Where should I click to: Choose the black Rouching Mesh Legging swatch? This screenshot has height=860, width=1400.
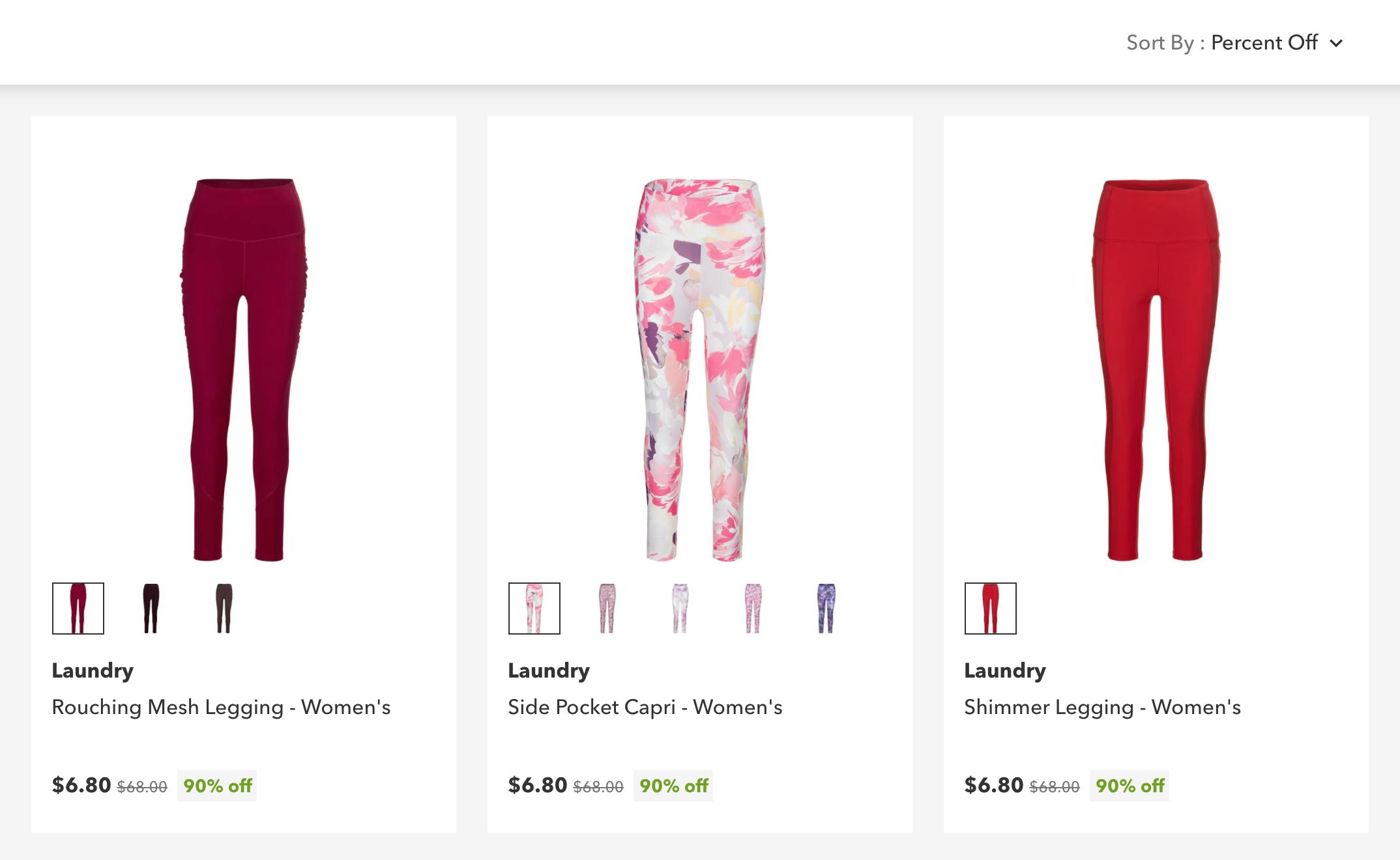coord(151,609)
